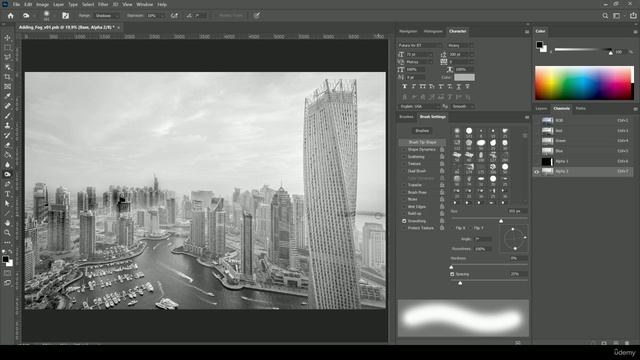Show the RGB channel visibility

tap(537, 120)
